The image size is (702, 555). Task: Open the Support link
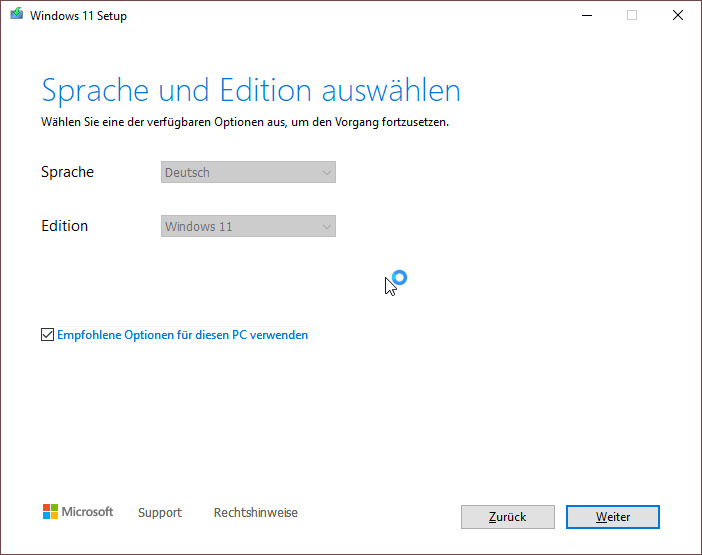160,512
